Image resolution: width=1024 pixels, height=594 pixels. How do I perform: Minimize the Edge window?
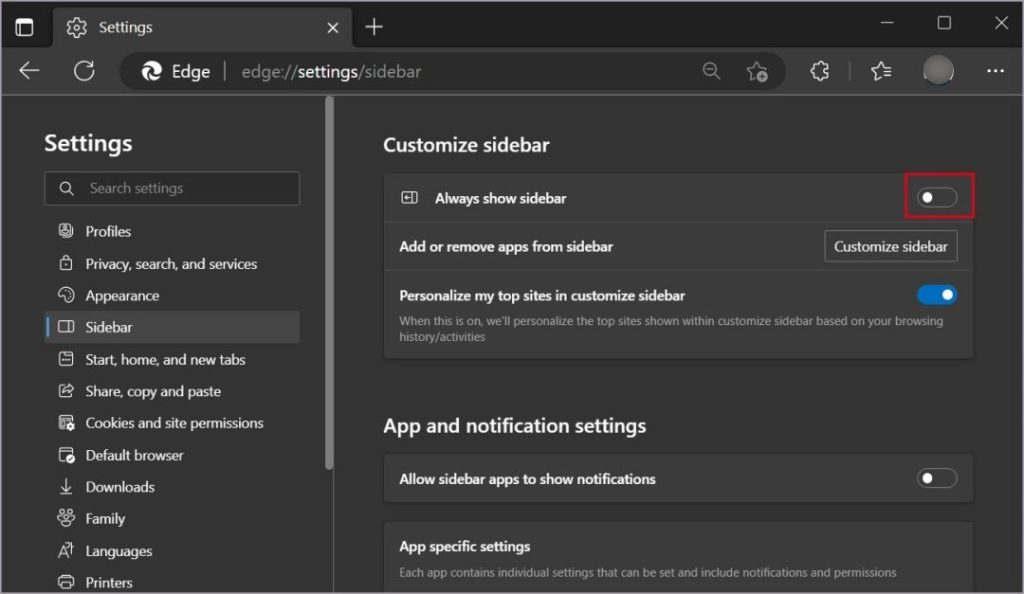click(887, 23)
